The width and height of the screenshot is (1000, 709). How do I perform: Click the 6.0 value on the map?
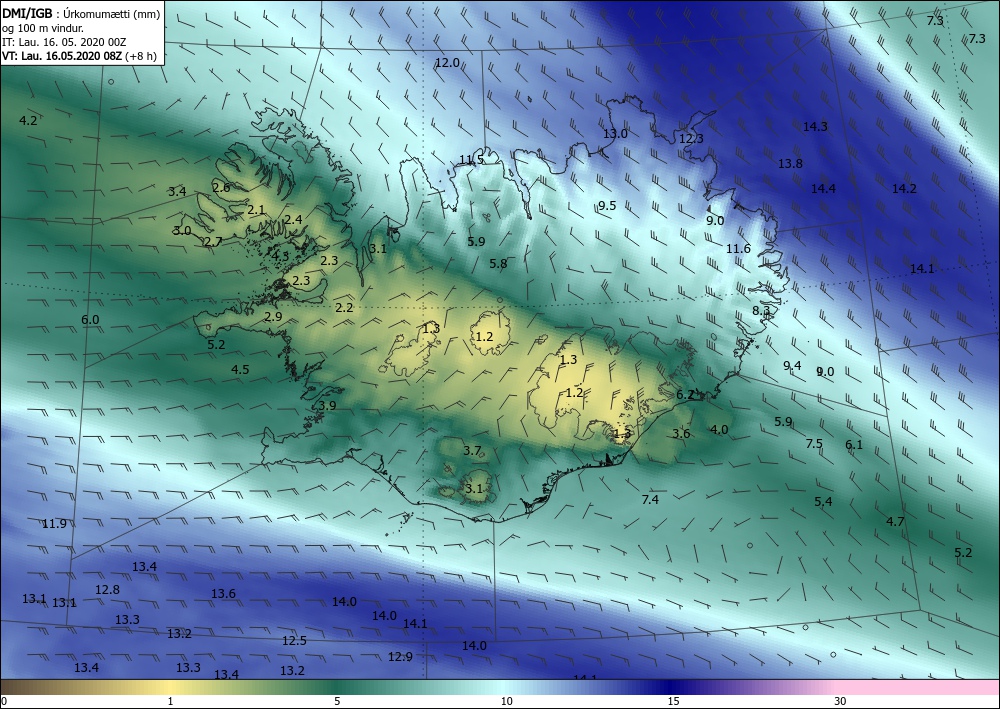[90, 319]
